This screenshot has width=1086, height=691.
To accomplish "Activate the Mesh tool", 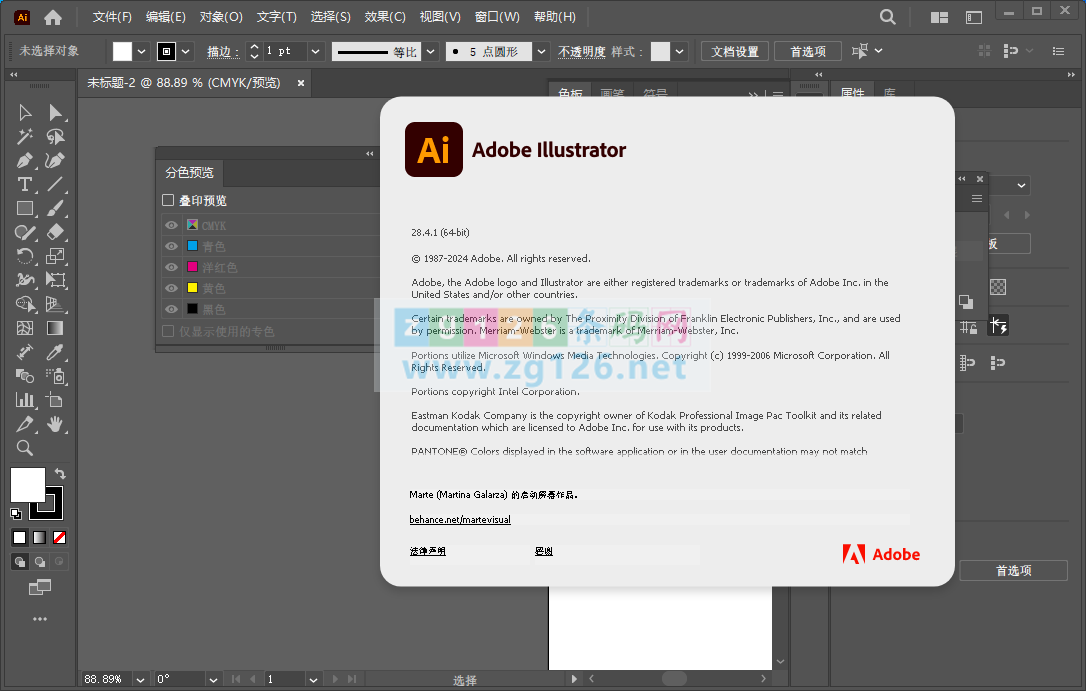I will 25,328.
